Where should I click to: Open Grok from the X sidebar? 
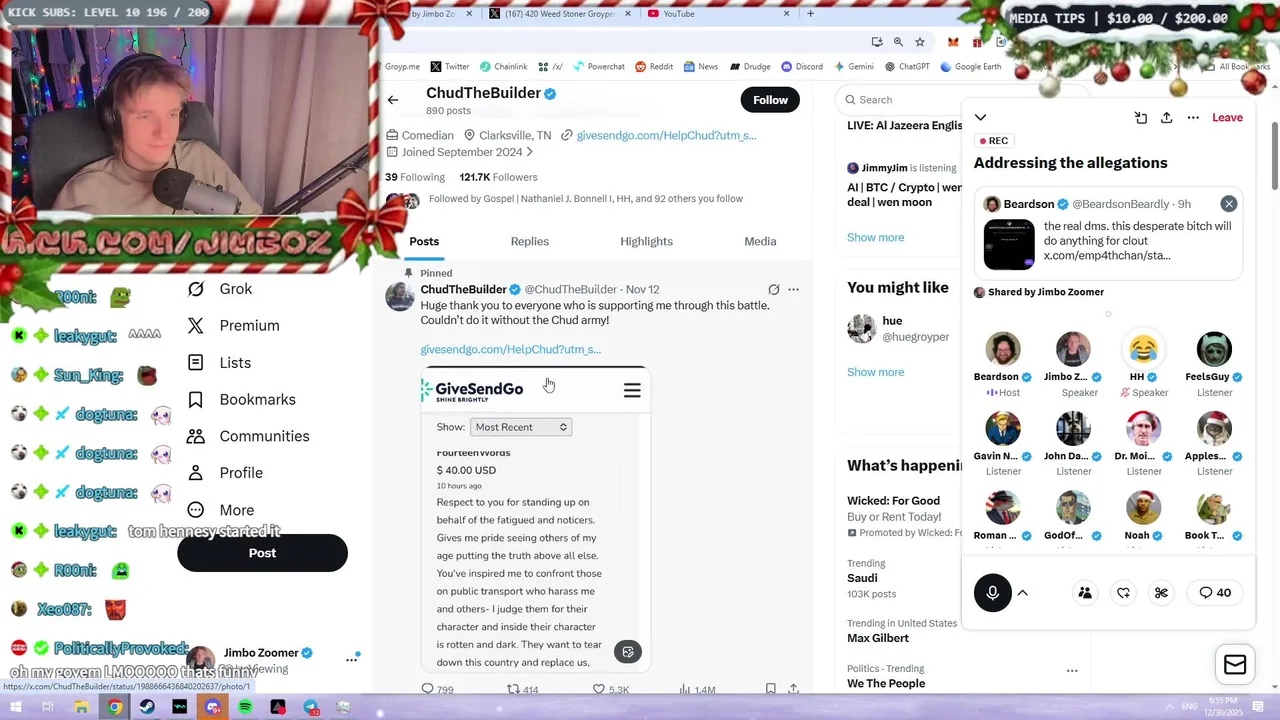click(x=221, y=289)
